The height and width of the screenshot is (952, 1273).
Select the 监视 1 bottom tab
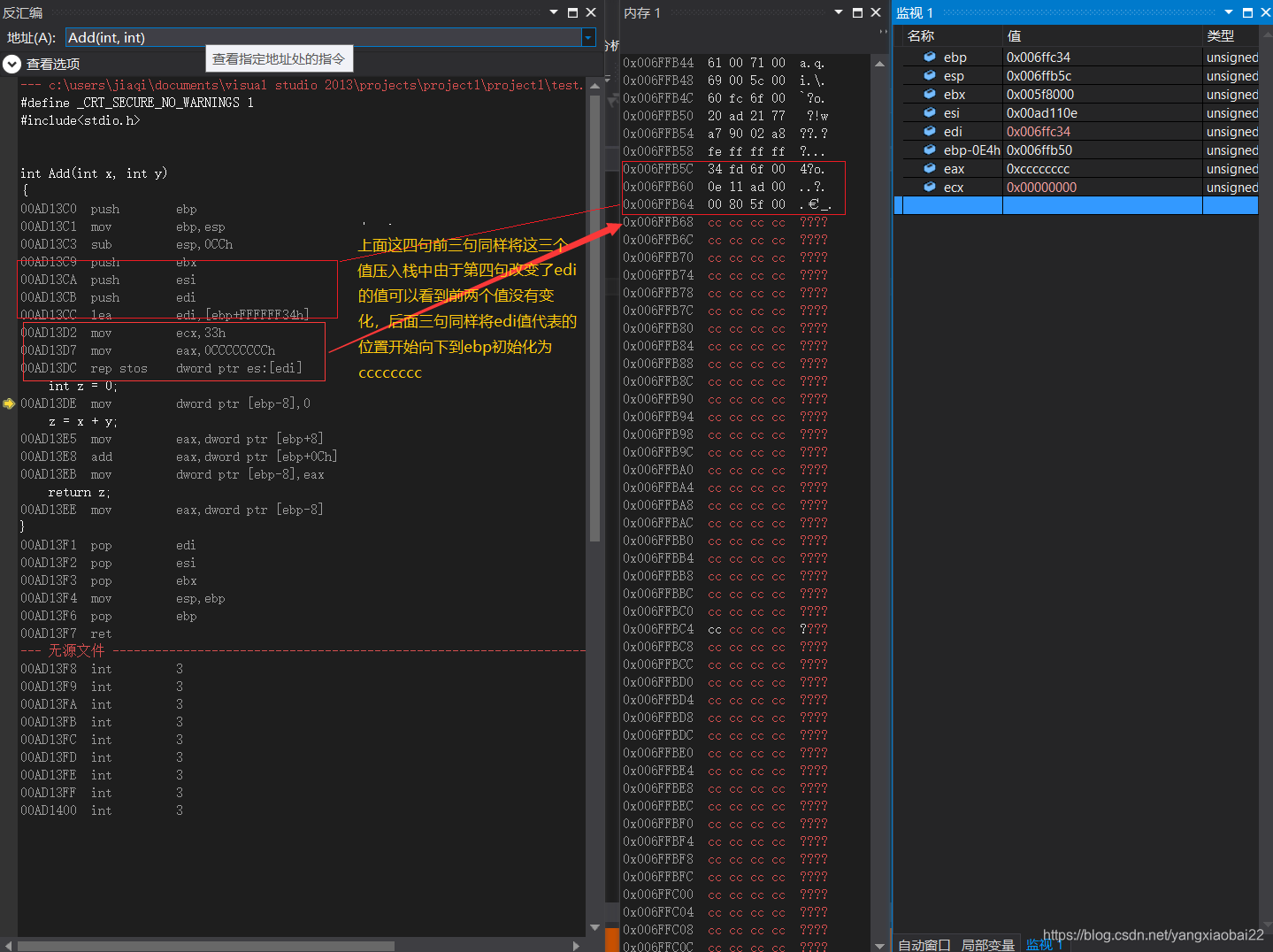click(1045, 944)
